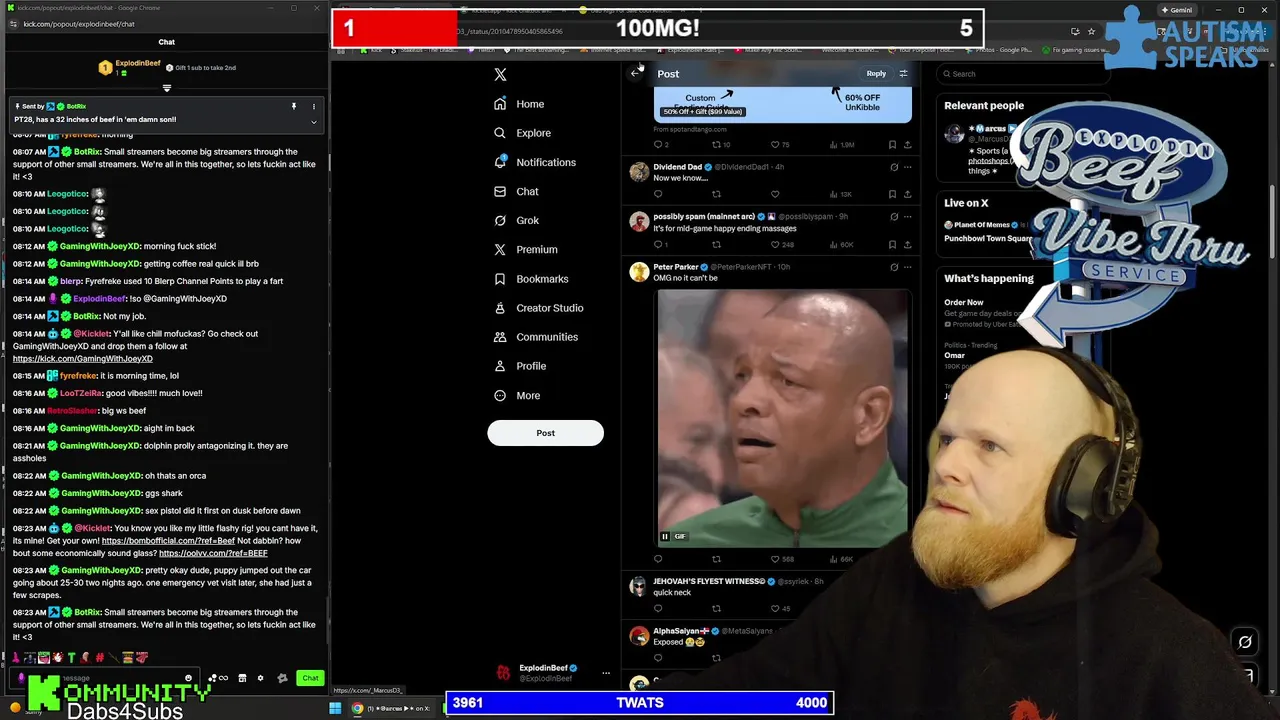
Task: Repost the Peter Parker reply
Action: (x=716, y=559)
